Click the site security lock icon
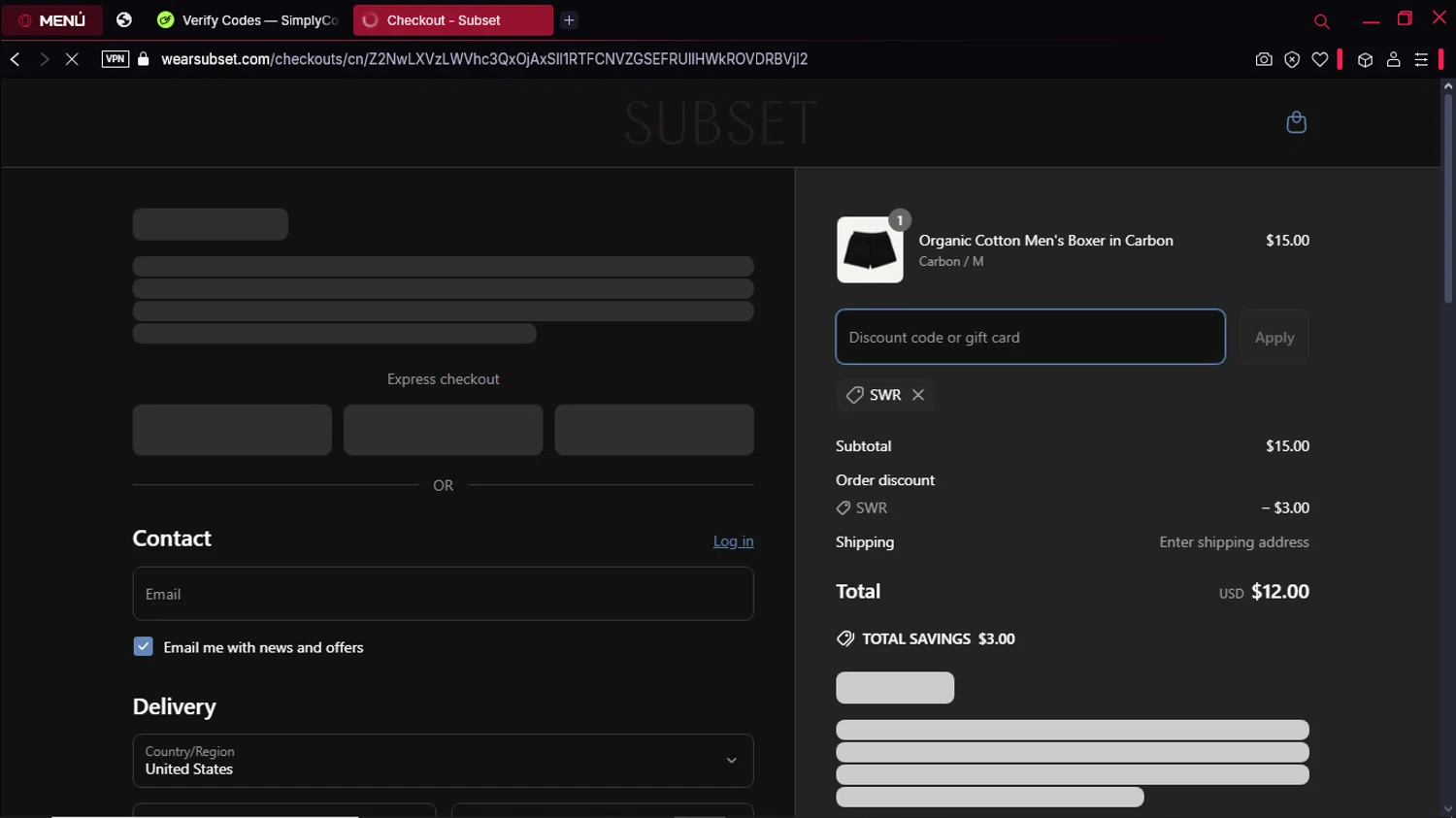Viewport: 1456px width, 818px height. coord(144,59)
